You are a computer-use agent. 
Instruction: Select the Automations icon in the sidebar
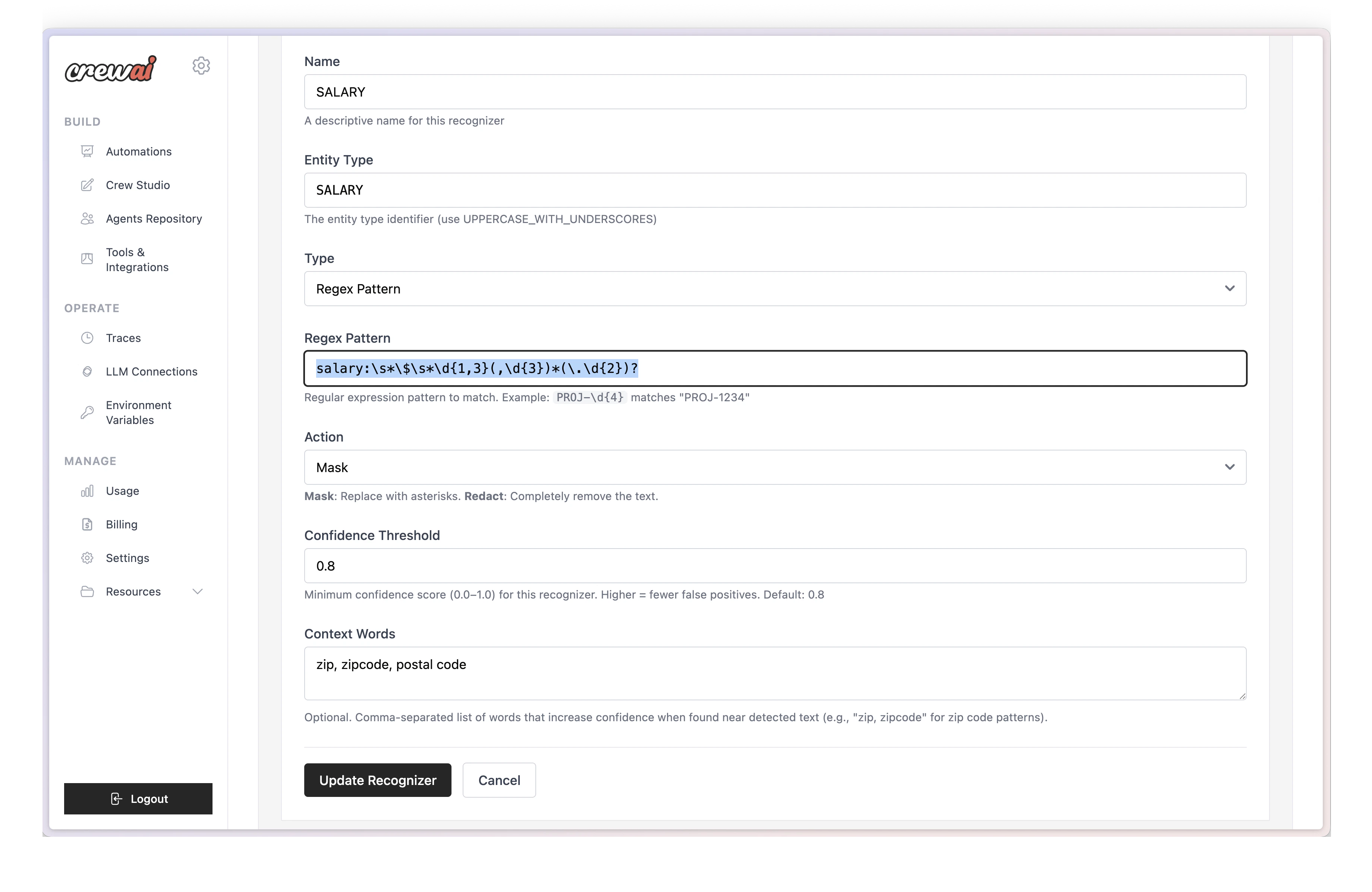tap(87, 151)
